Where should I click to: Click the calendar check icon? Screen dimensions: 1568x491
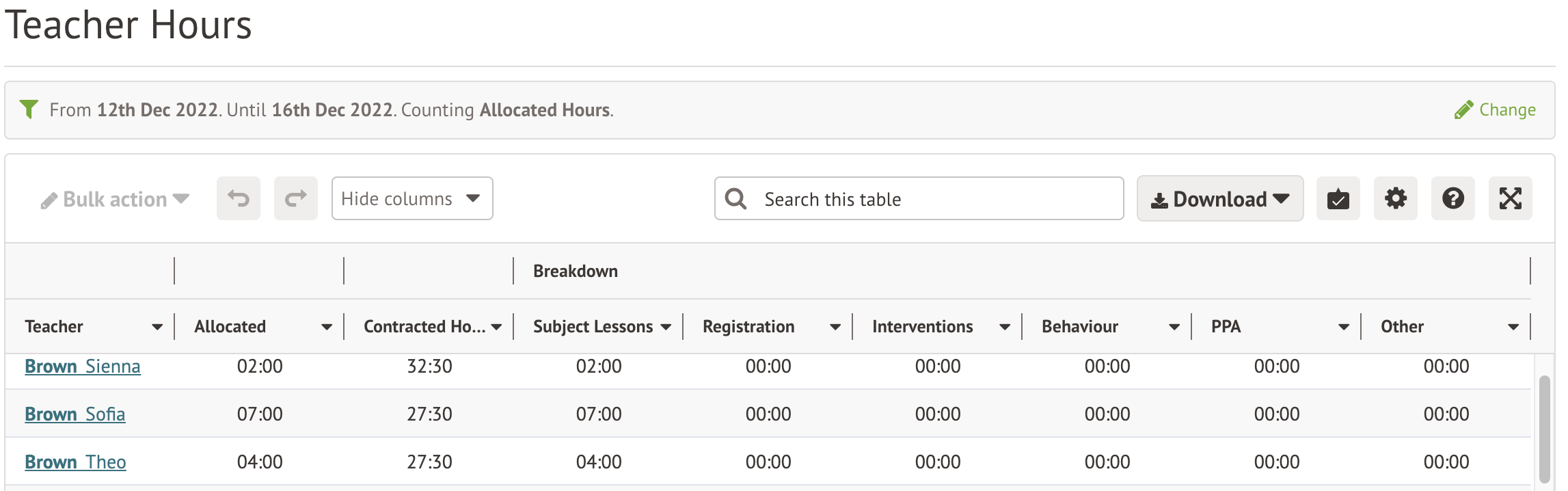tap(1338, 198)
